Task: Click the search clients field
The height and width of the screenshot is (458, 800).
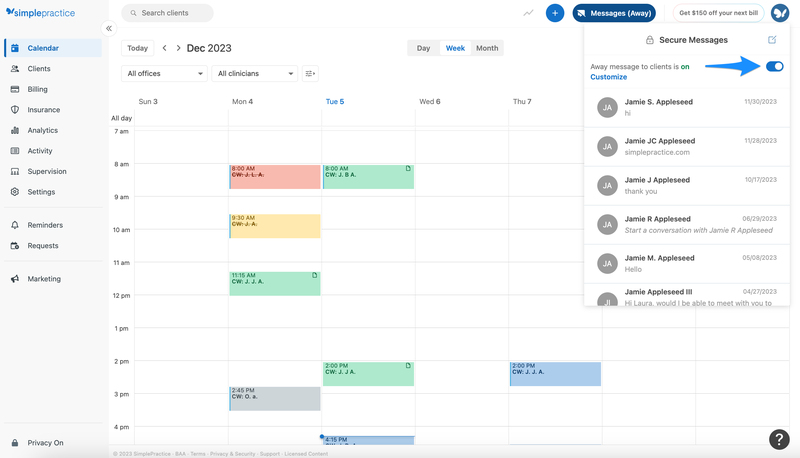Action: (x=167, y=13)
